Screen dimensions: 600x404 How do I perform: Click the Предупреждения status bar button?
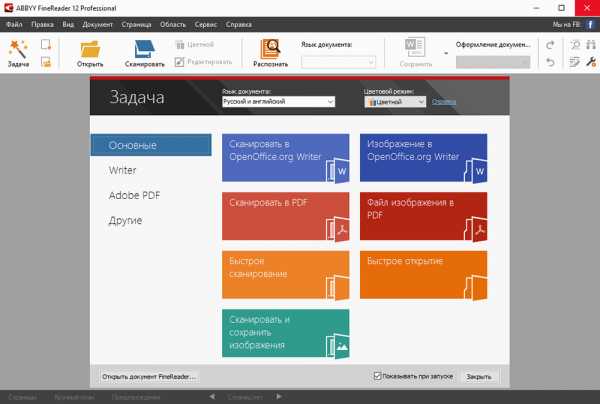click(136, 397)
